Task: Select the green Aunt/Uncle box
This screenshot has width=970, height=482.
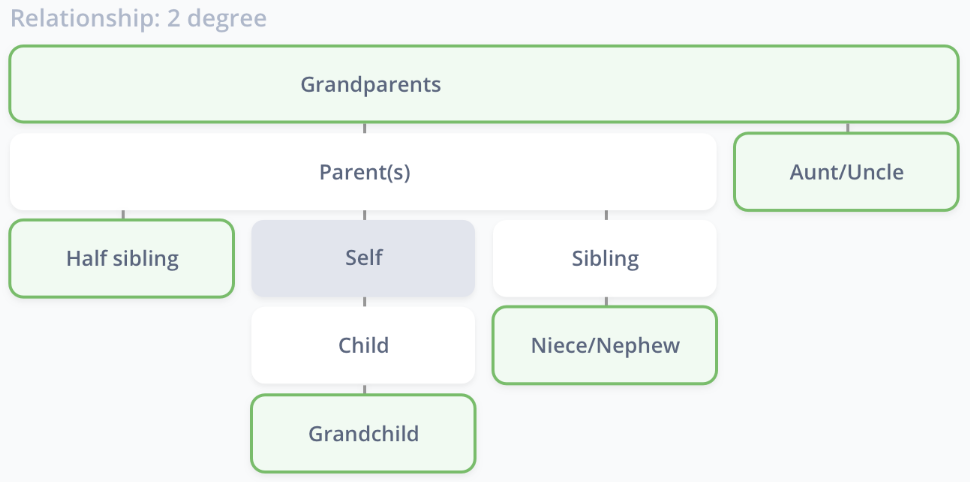Action: click(846, 172)
